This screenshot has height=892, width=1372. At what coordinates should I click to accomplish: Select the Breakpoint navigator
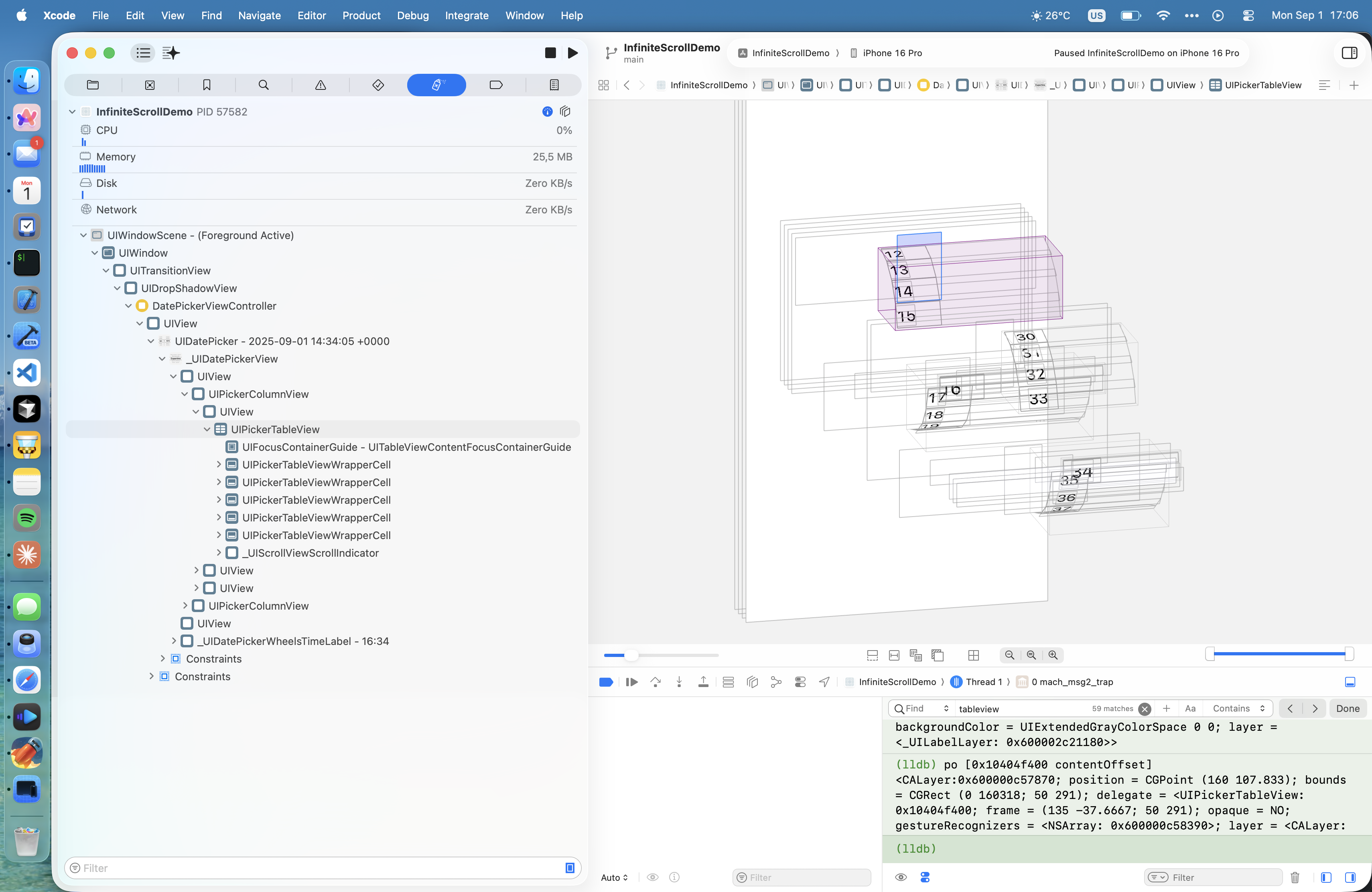[x=496, y=85]
